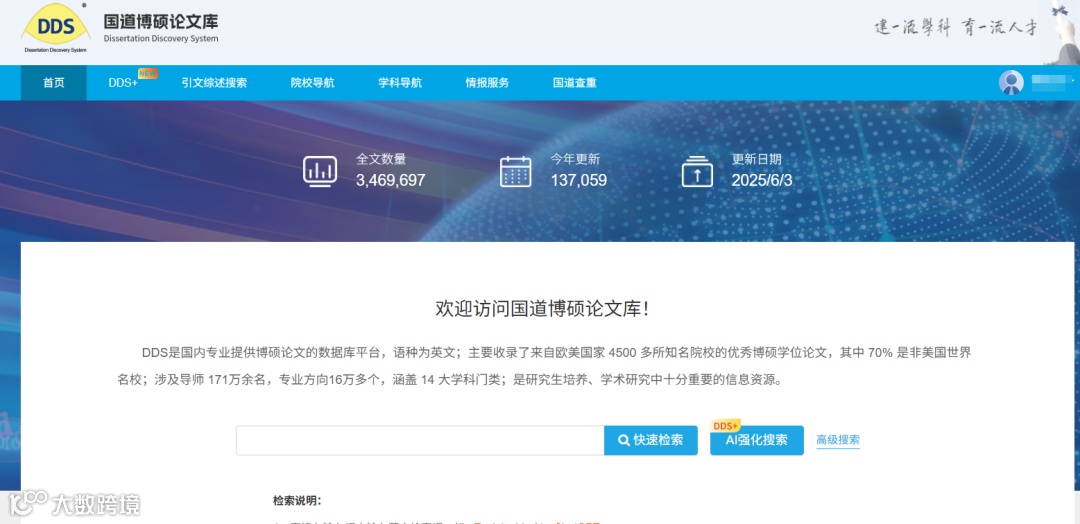The height and width of the screenshot is (524, 1080).
Task: Open the 首页 tab
Action: pyautogui.click(x=54, y=83)
